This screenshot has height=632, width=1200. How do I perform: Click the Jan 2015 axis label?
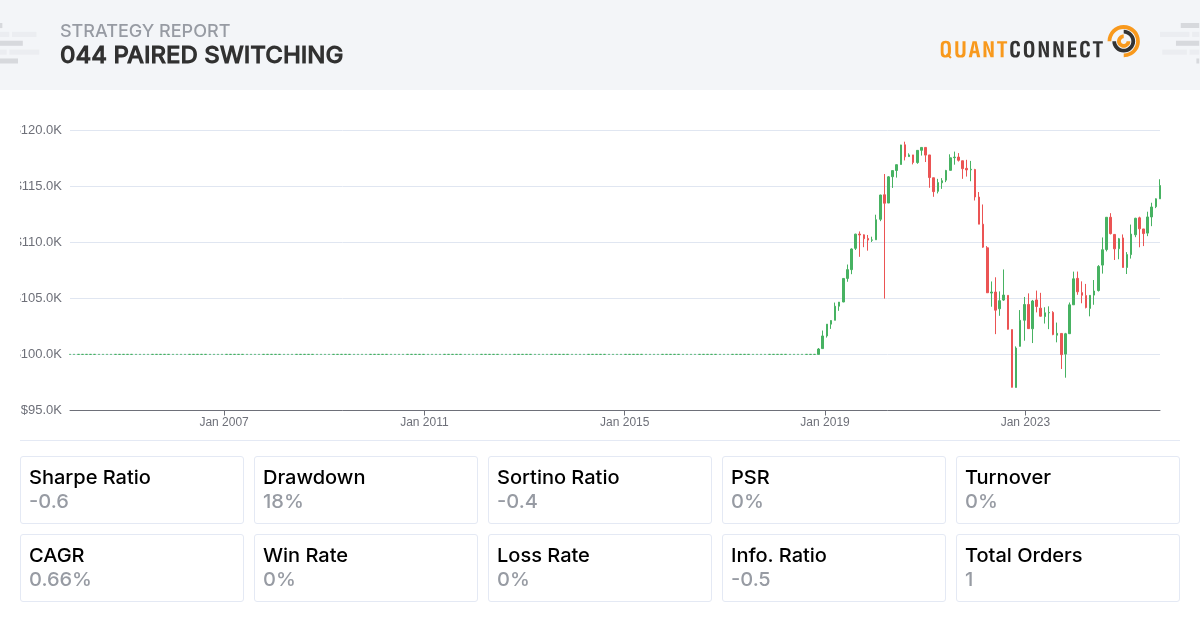click(624, 422)
